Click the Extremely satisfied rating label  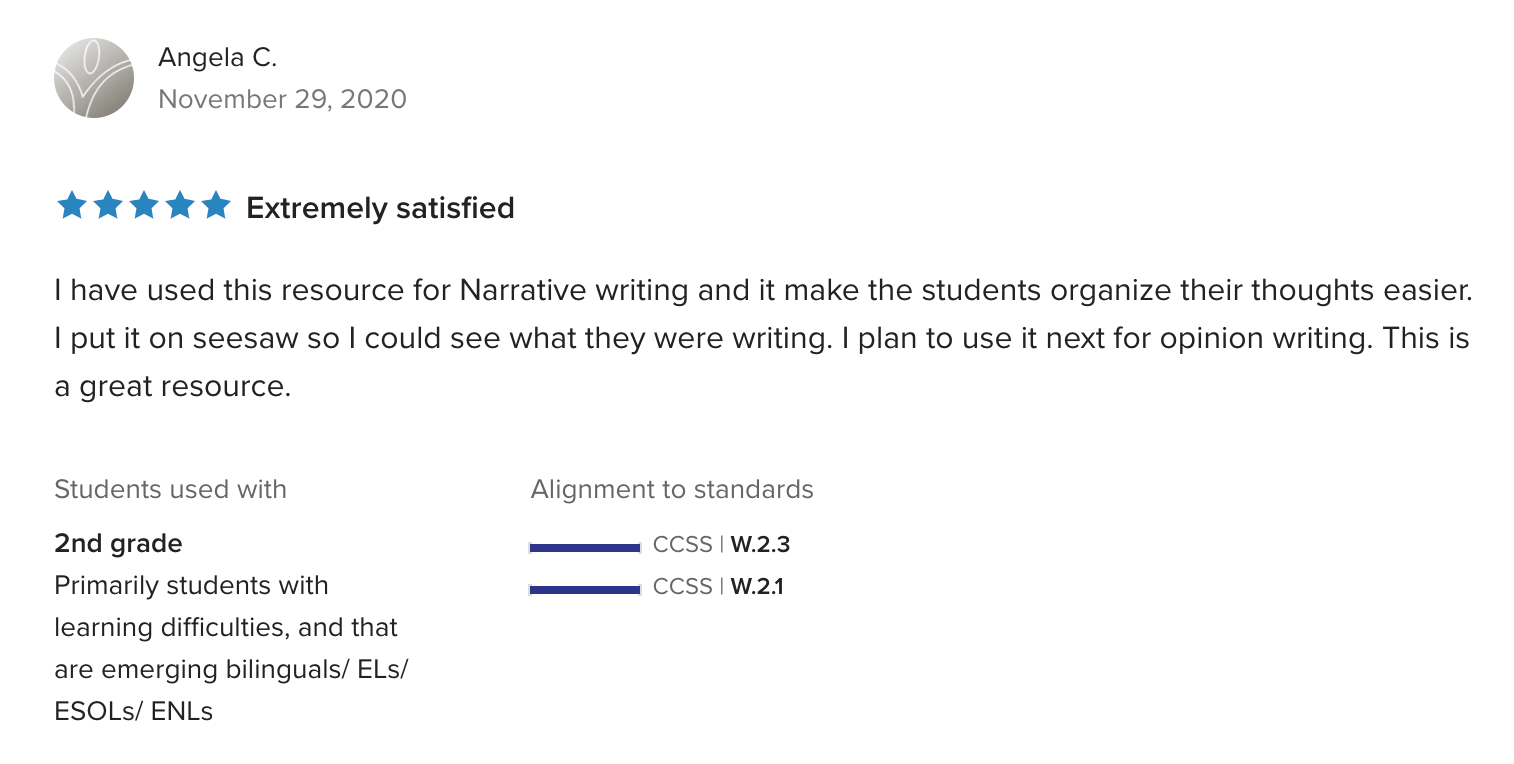(x=380, y=208)
